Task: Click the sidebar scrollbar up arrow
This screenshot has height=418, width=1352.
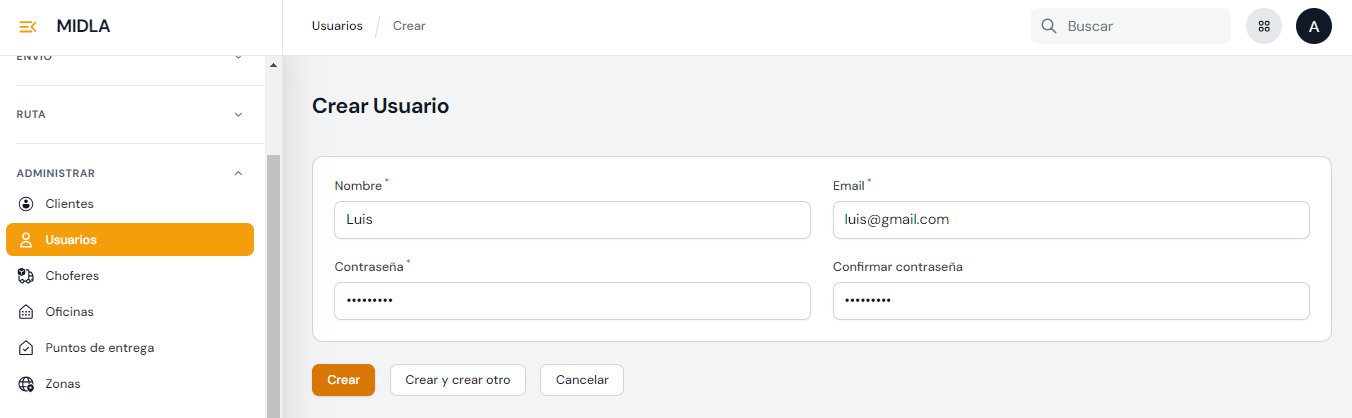Action: point(273,66)
